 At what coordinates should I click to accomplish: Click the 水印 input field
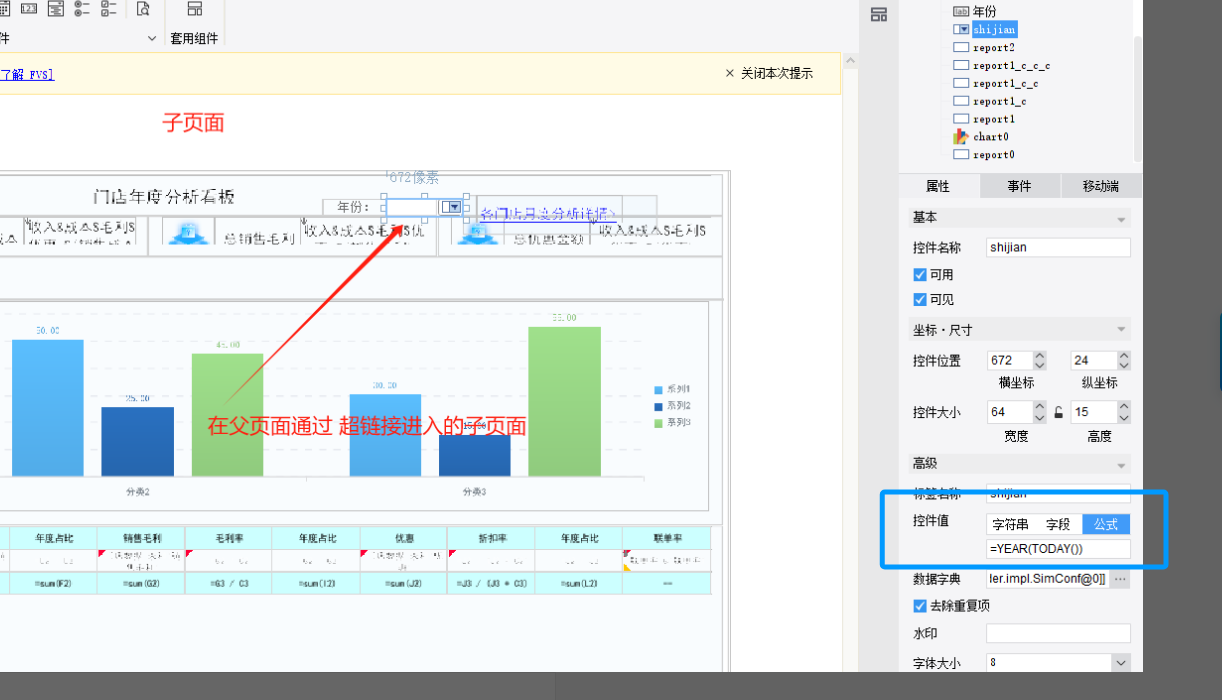tap(1058, 633)
